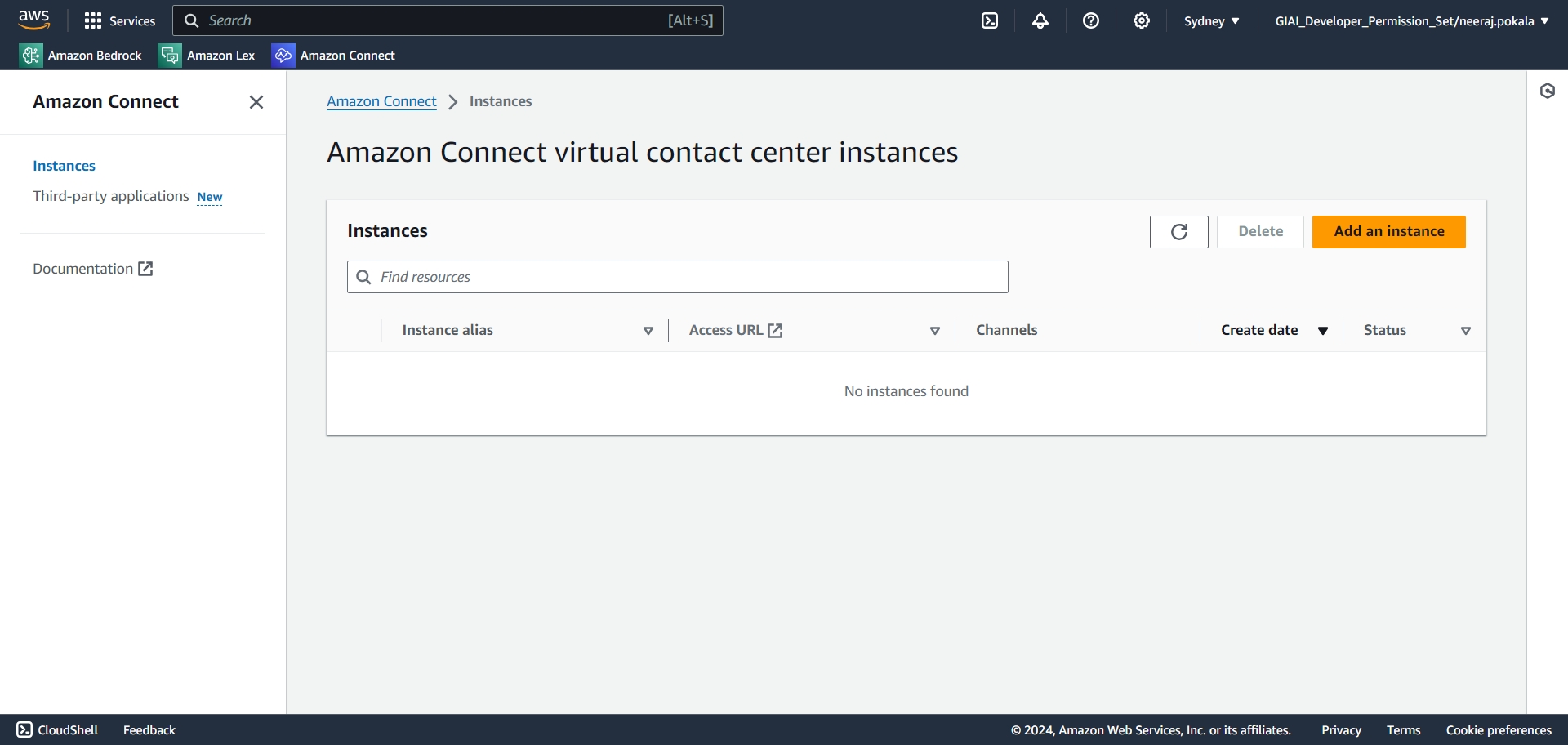Screen dimensions: 1568x745
Task: Open CloudShell from the footer
Action: pos(57,729)
